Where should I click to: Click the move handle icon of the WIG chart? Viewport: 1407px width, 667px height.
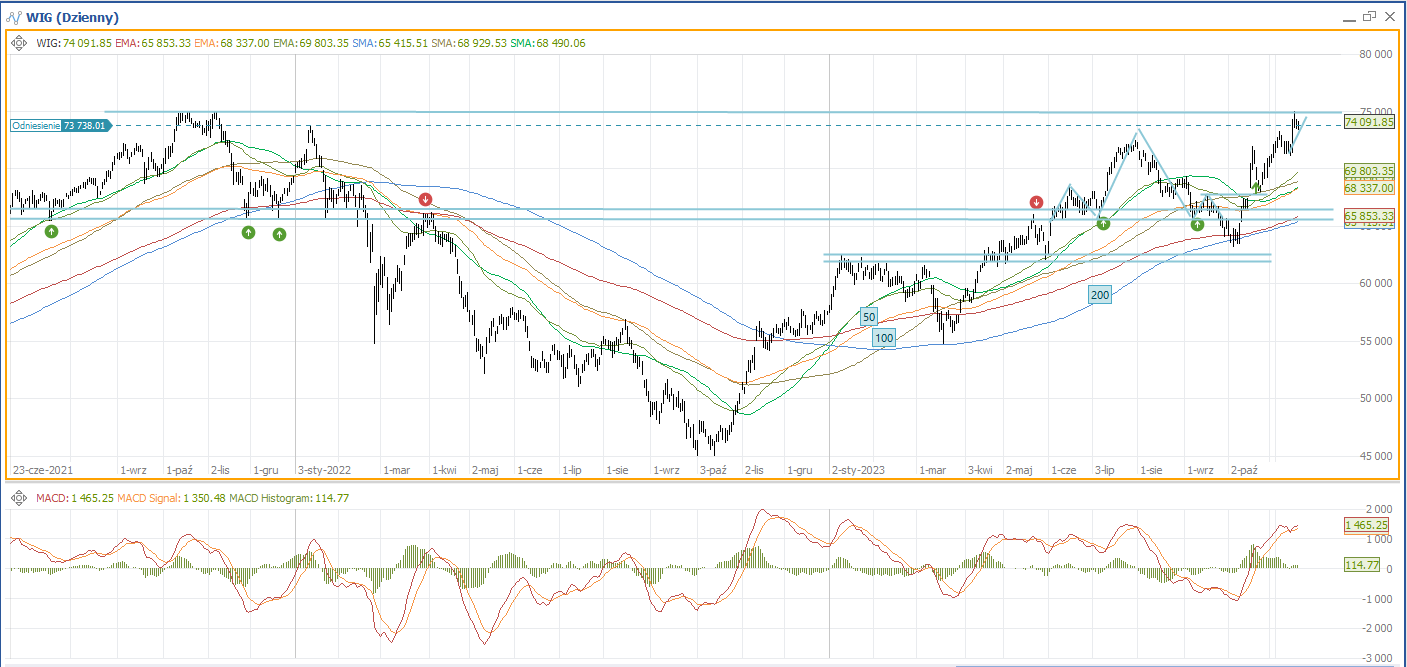pyautogui.click(x=19, y=43)
